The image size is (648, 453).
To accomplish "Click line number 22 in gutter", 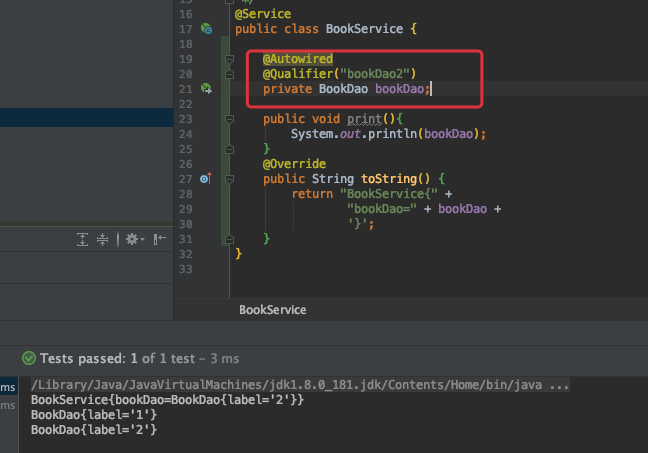I will (186, 104).
